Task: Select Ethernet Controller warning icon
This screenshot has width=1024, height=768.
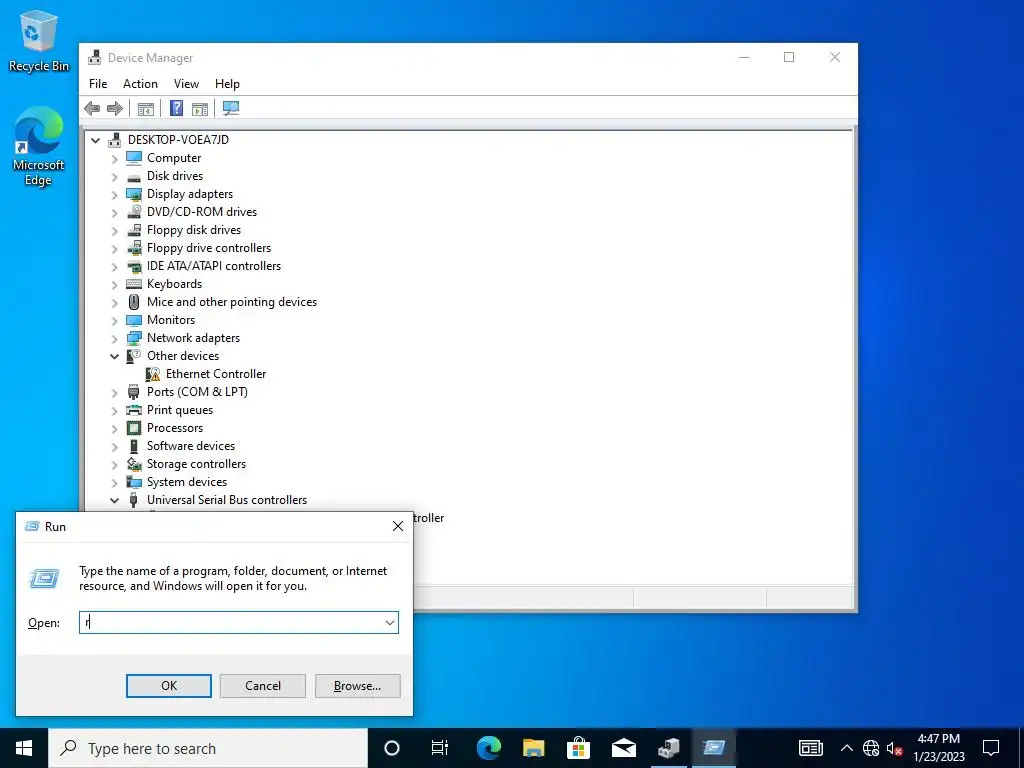Action: pyautogui.click(x=153, y=374)
